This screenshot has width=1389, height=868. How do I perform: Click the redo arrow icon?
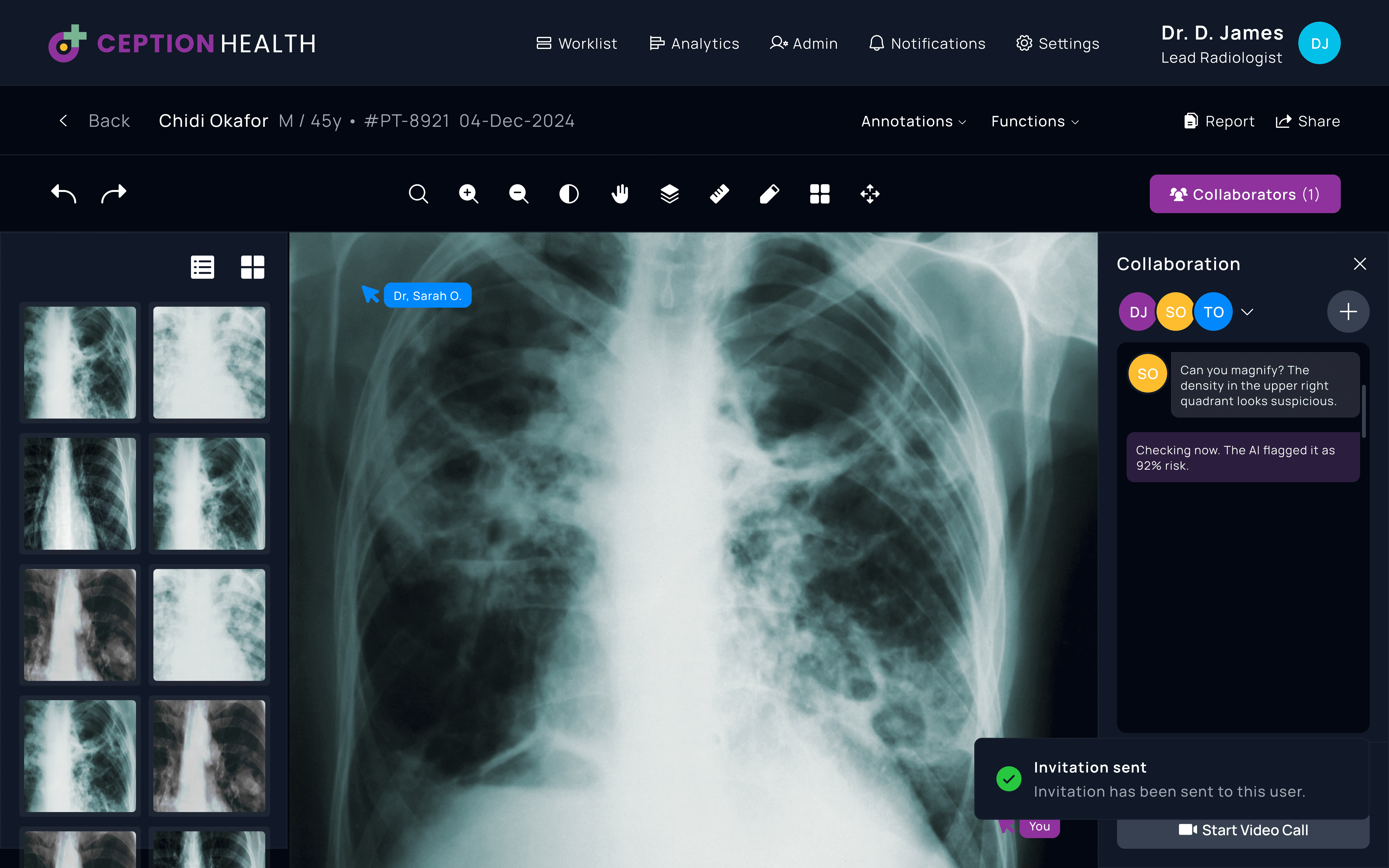114,194
